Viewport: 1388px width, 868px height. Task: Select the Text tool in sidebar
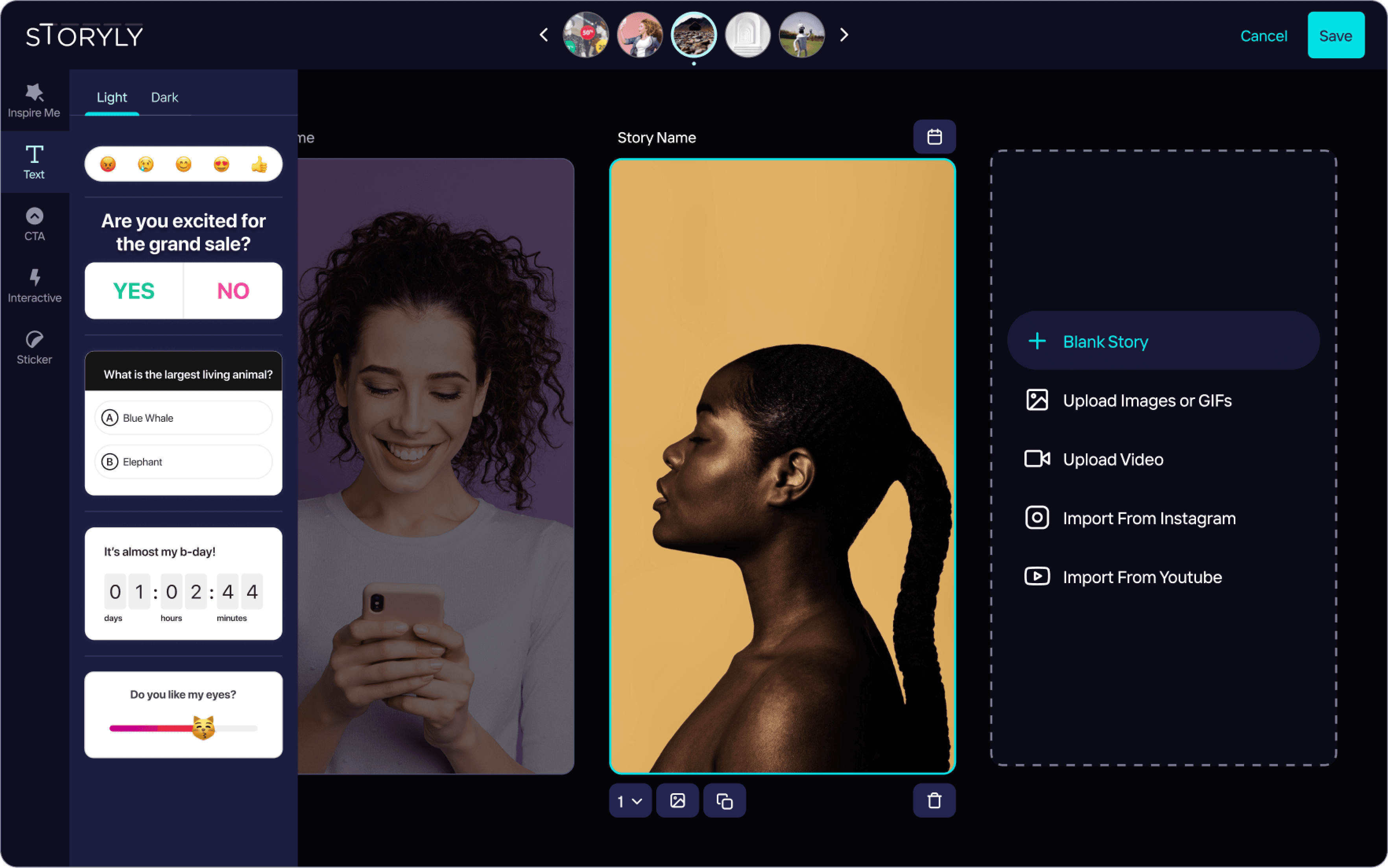click(x=34, y=162)
